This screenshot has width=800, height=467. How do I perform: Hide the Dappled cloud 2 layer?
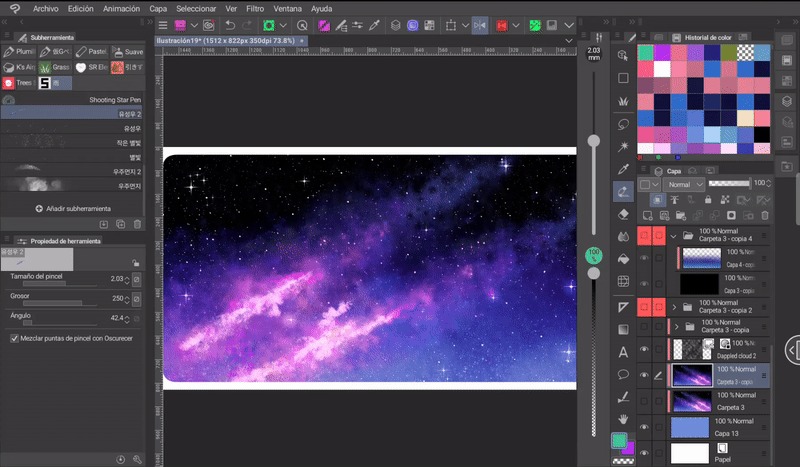pyautogui.click(x=644, y=349)
